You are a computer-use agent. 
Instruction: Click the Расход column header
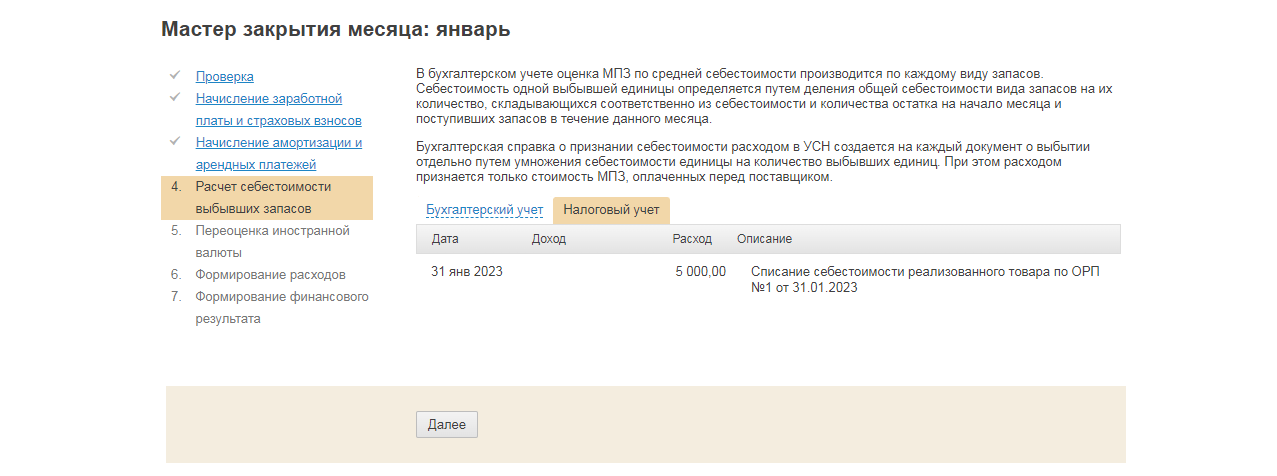coord(692,239)
